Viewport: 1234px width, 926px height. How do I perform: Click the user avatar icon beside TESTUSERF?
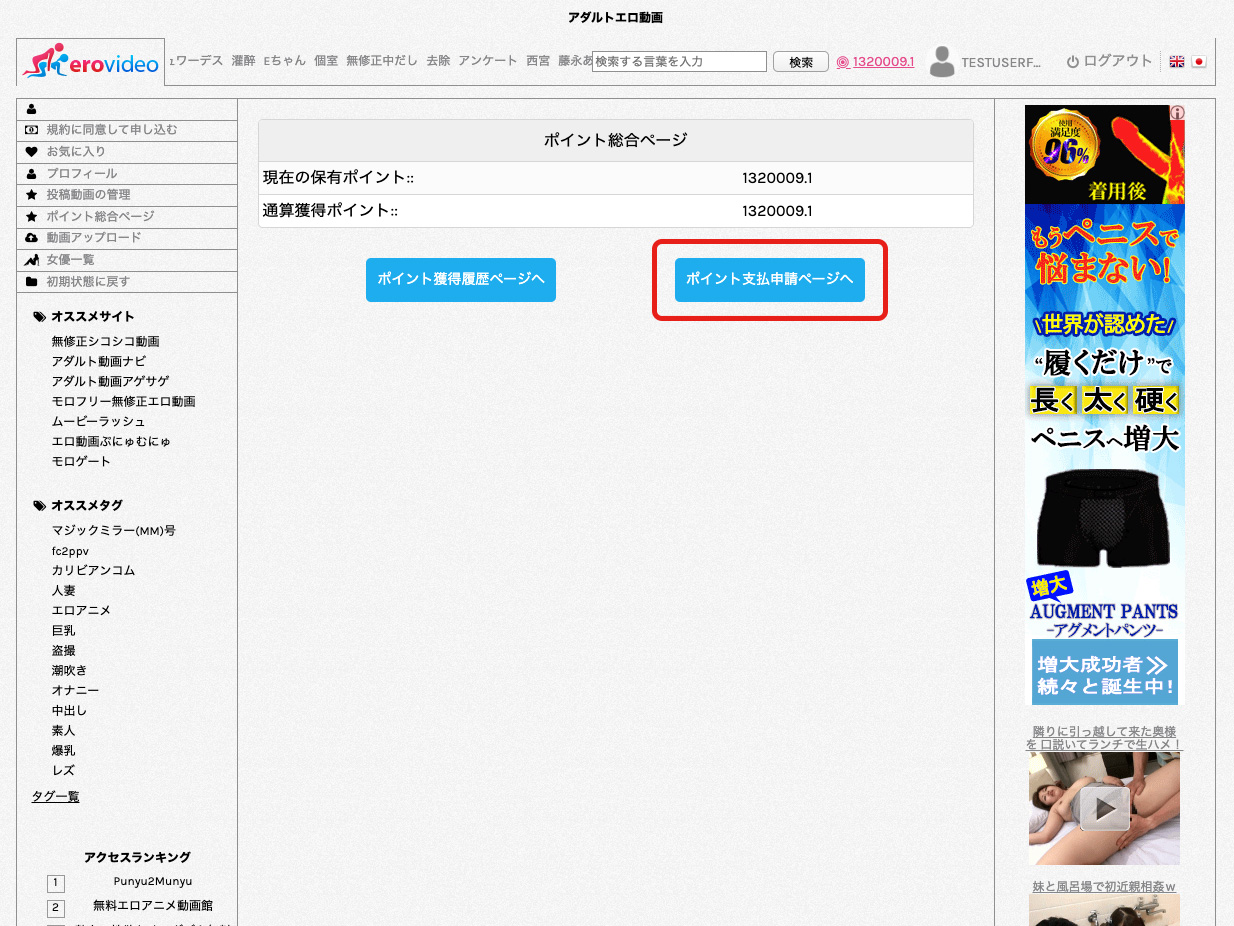point(942,62)
